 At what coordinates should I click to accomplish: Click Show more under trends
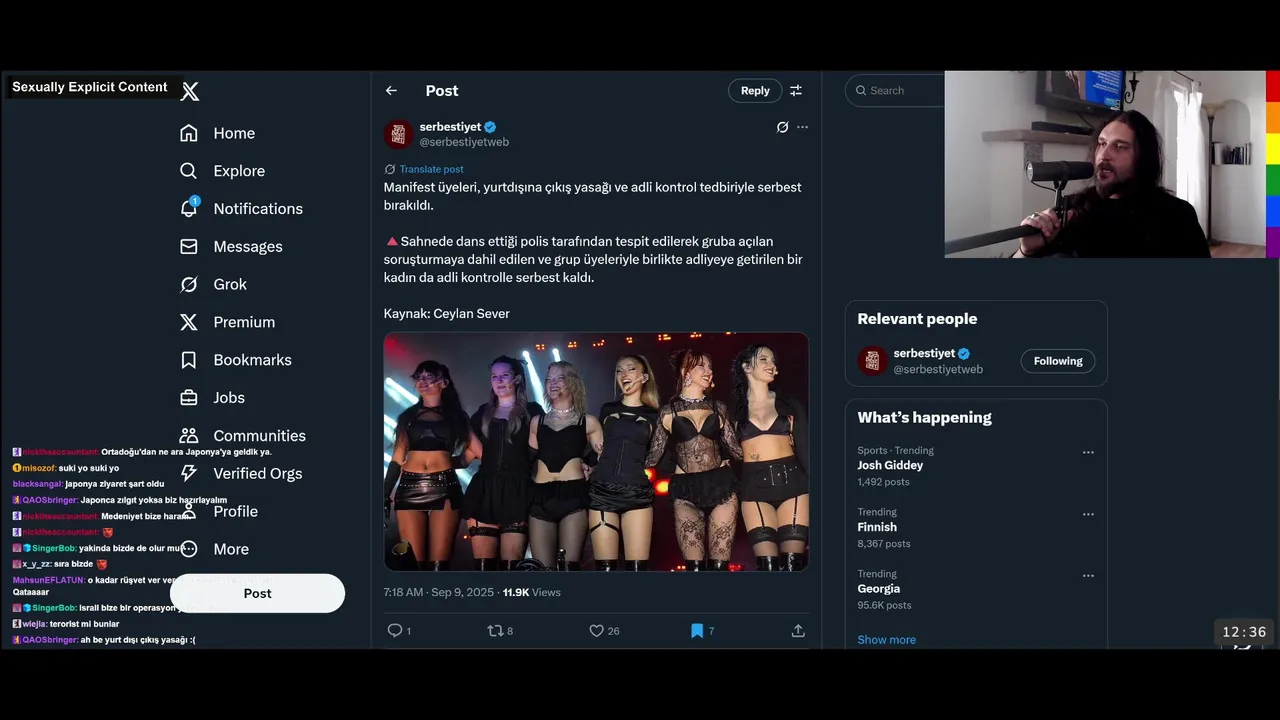click(x=886, y=639)
